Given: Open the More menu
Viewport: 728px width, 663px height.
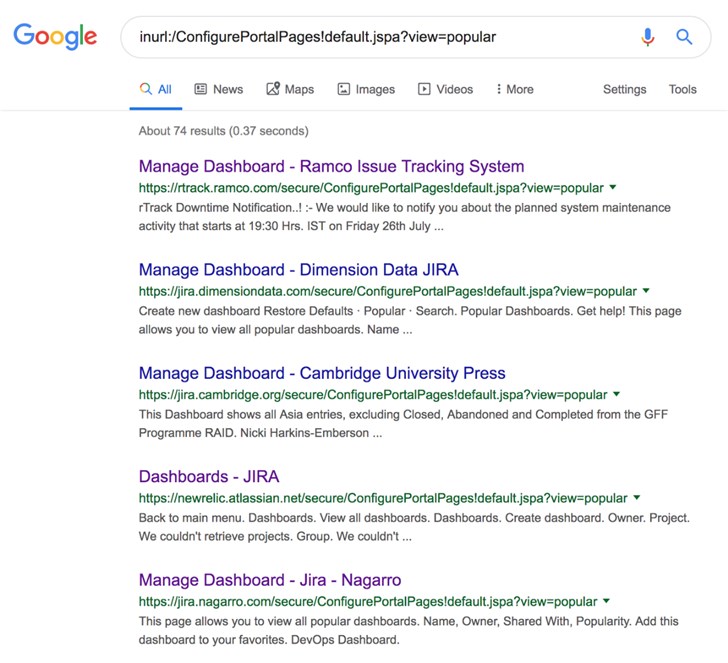Looking at the screenshot, I should 514,89.
